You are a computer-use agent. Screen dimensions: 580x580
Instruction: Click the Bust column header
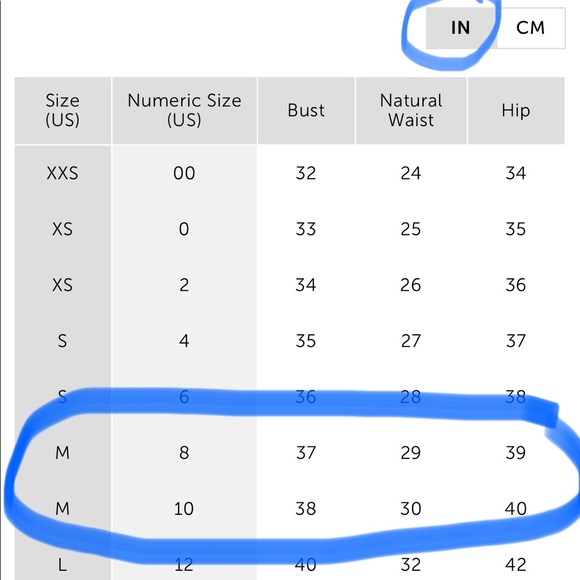coord(306,110)
